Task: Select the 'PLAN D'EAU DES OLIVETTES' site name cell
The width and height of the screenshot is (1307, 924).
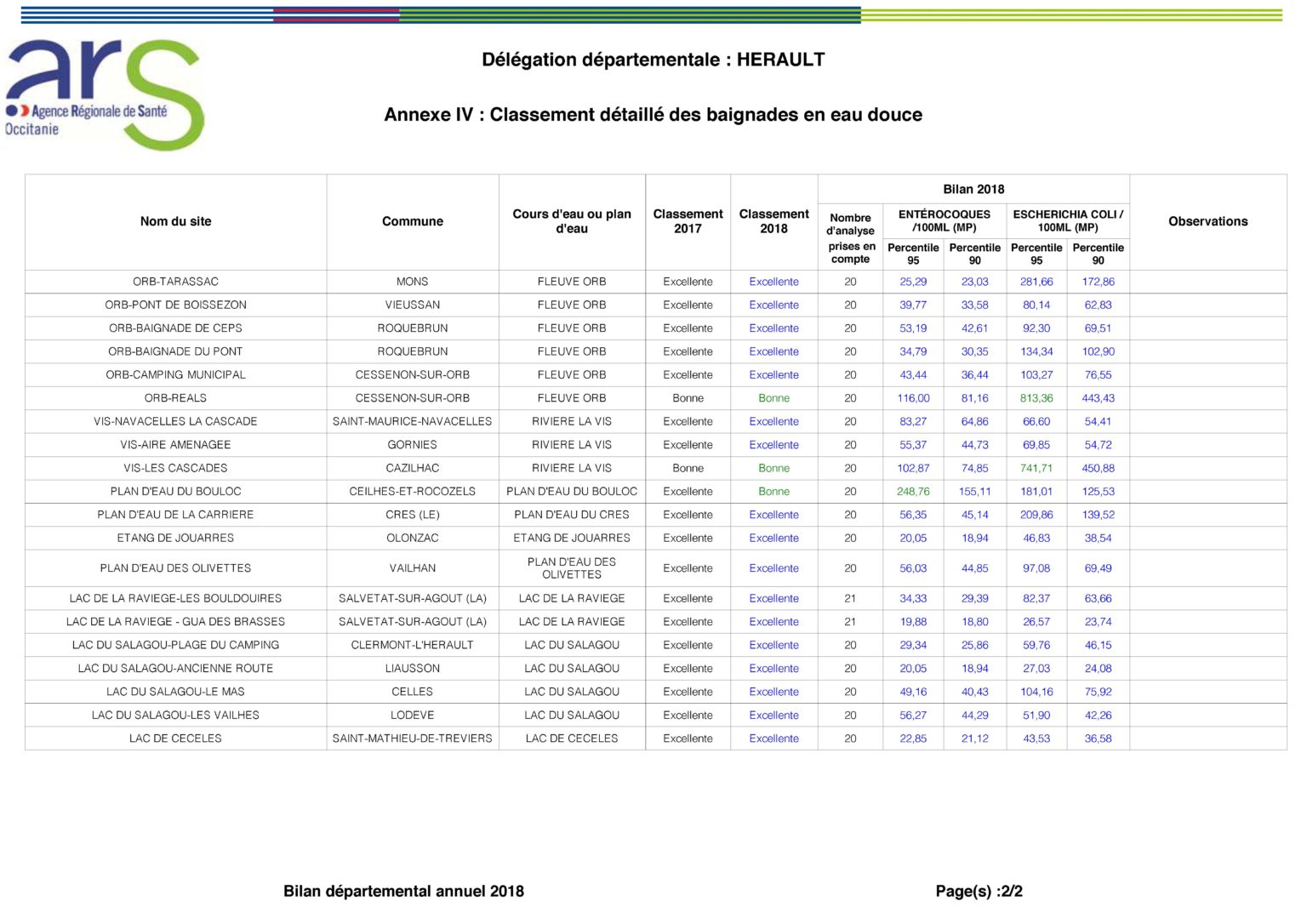Action: [176, 568]
